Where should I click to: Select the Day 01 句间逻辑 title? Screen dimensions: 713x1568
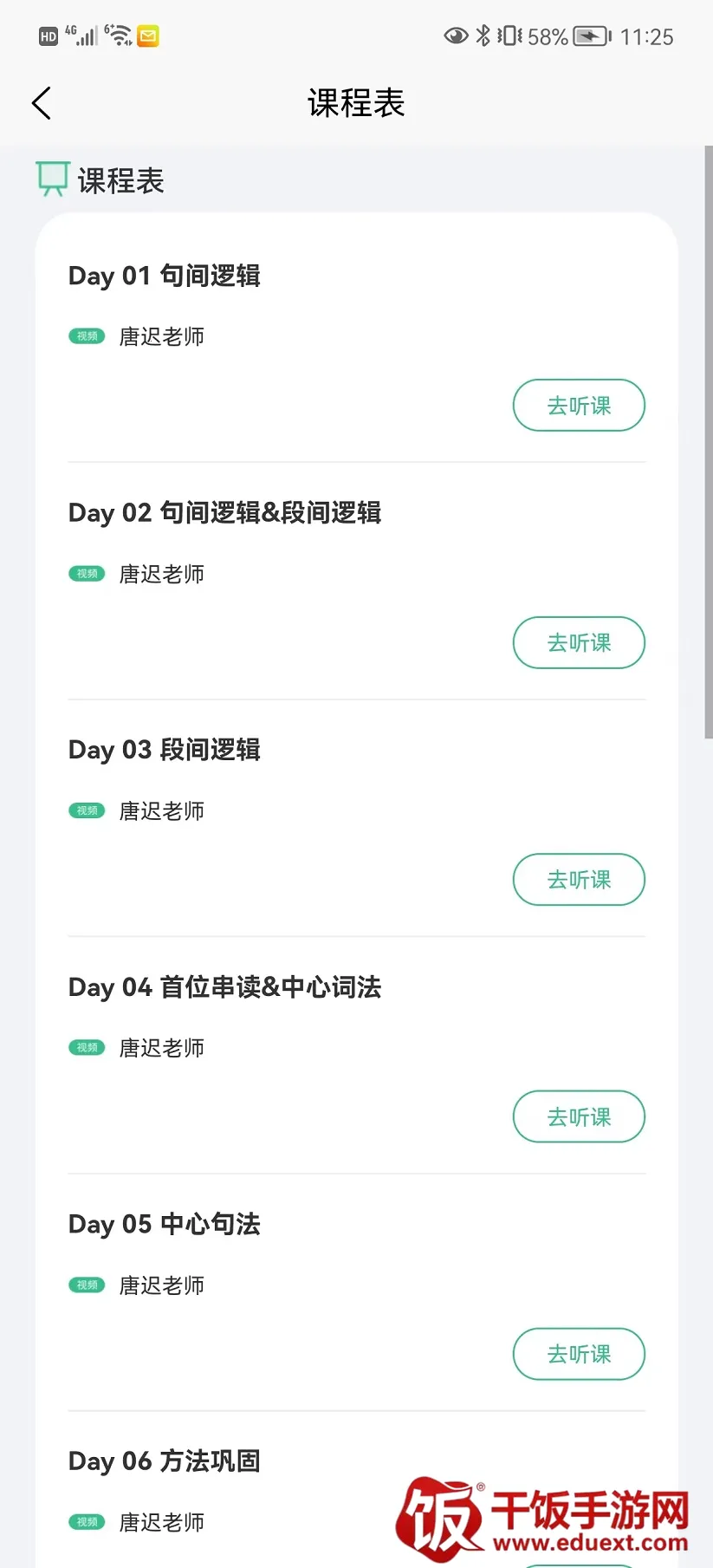point(165,276)
